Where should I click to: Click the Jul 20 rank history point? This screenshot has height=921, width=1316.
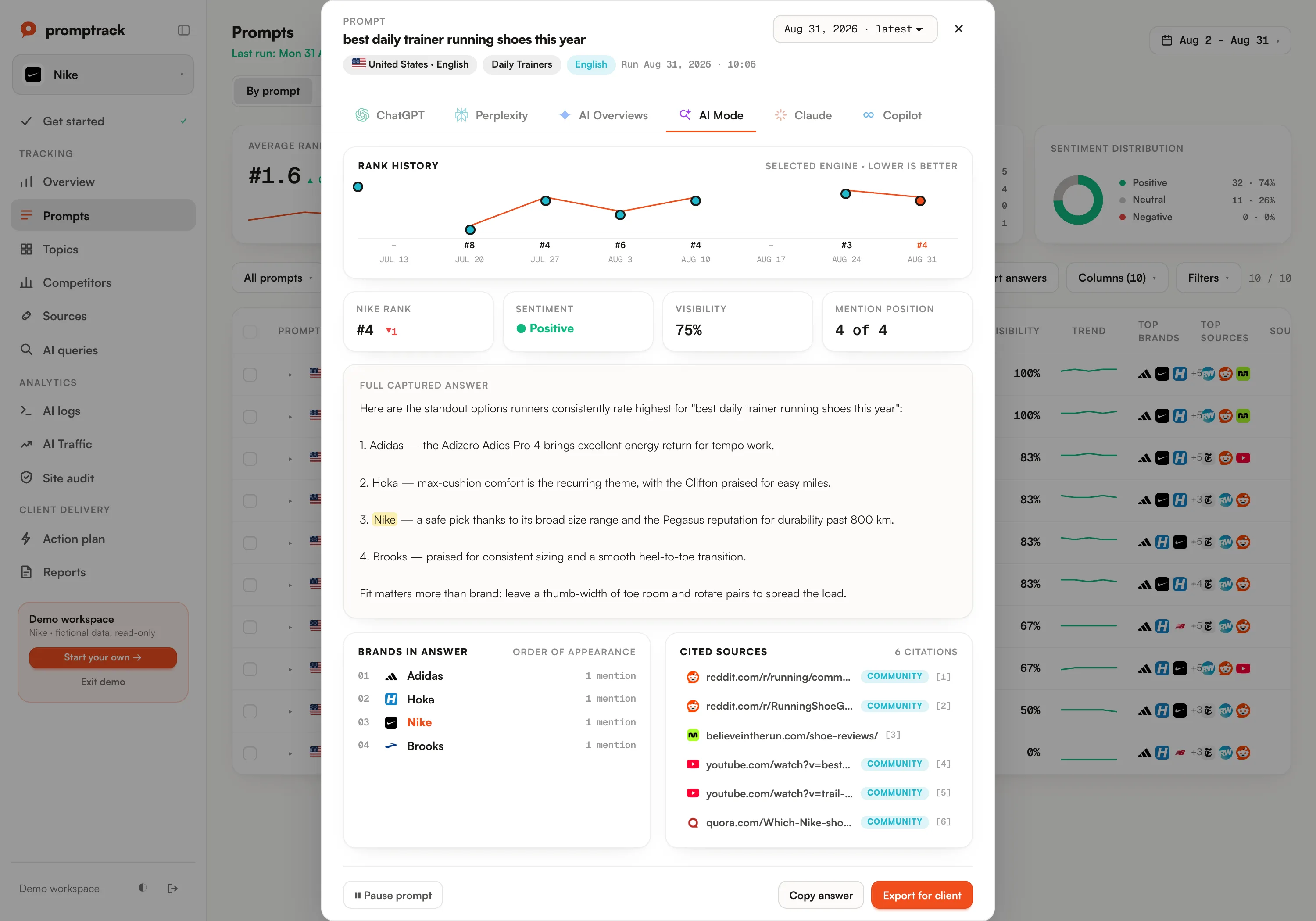click(470, 230)
